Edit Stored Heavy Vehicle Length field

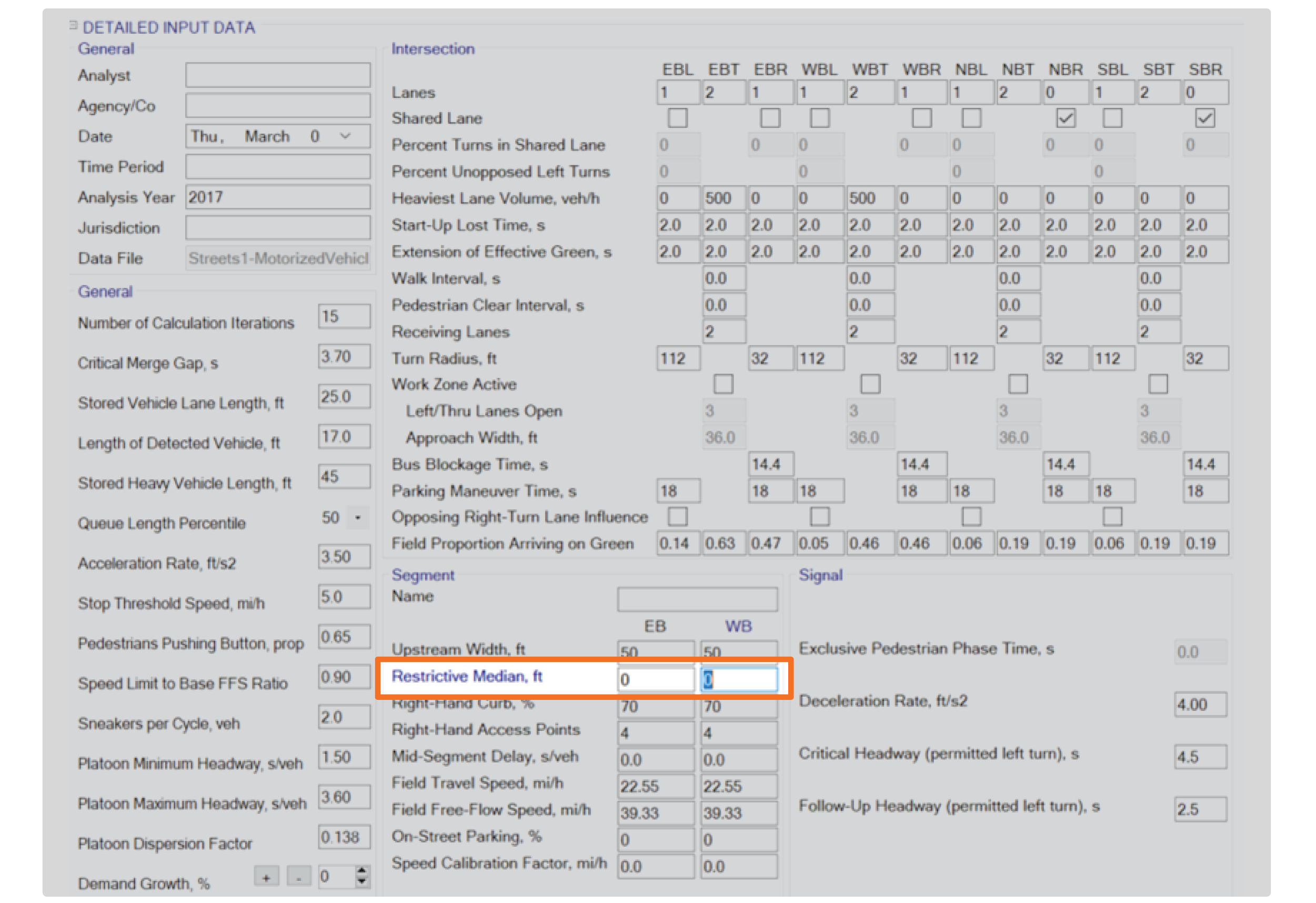pyautogui.click(x=344, y=476)
